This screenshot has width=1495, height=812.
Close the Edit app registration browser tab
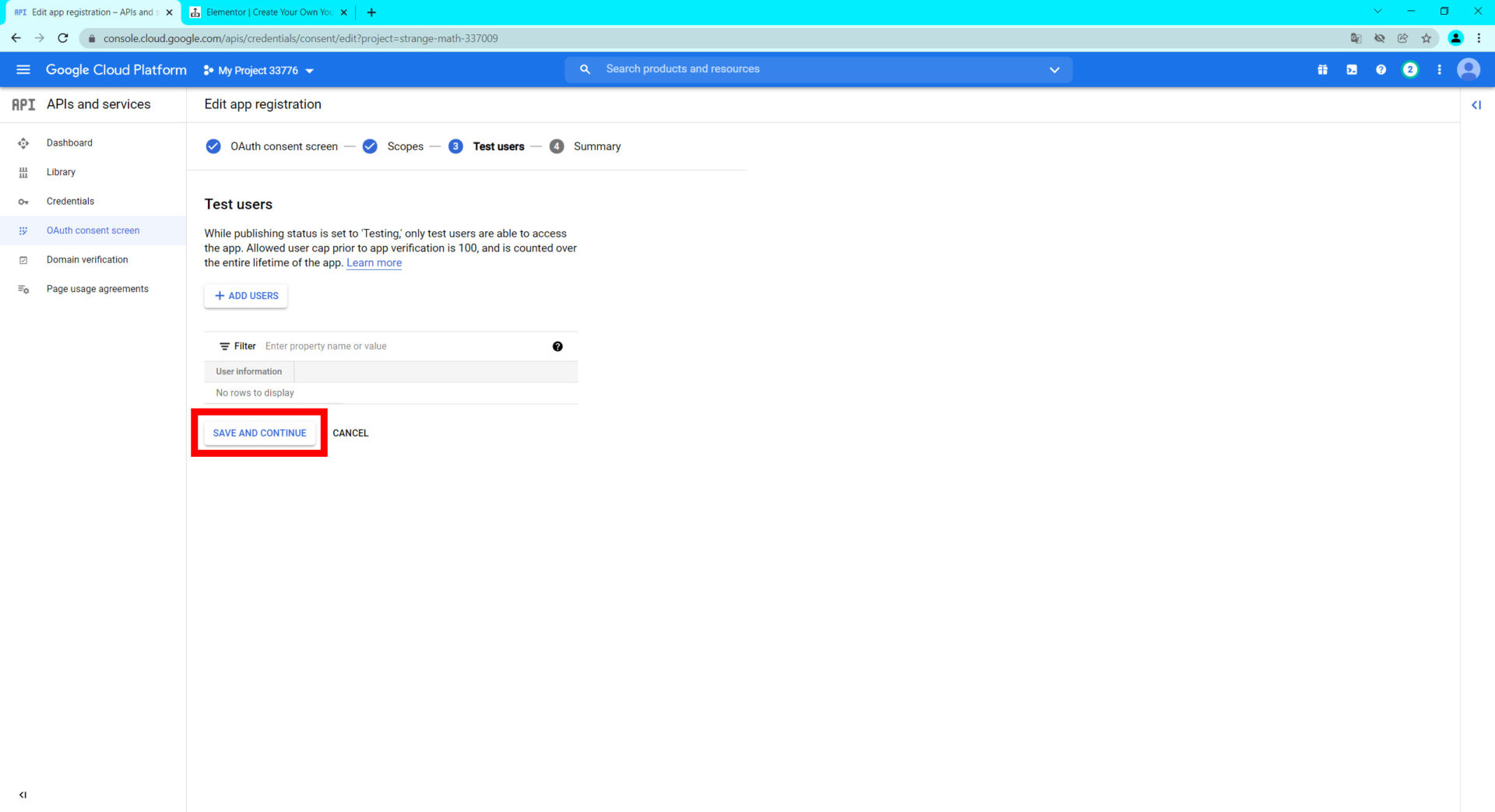click(169, 12)
